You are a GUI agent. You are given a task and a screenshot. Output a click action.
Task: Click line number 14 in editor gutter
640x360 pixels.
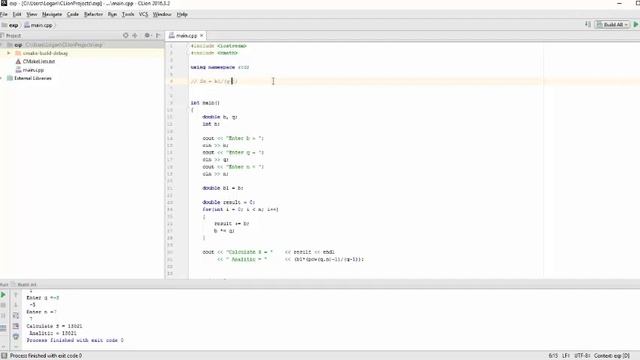click(x=170, y=138)
